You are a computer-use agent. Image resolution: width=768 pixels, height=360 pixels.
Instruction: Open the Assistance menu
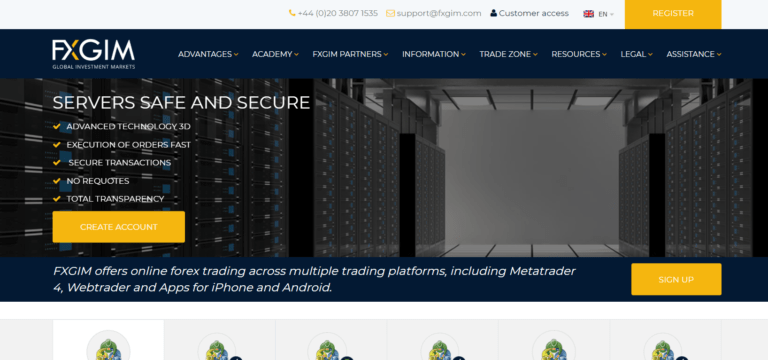694,54
